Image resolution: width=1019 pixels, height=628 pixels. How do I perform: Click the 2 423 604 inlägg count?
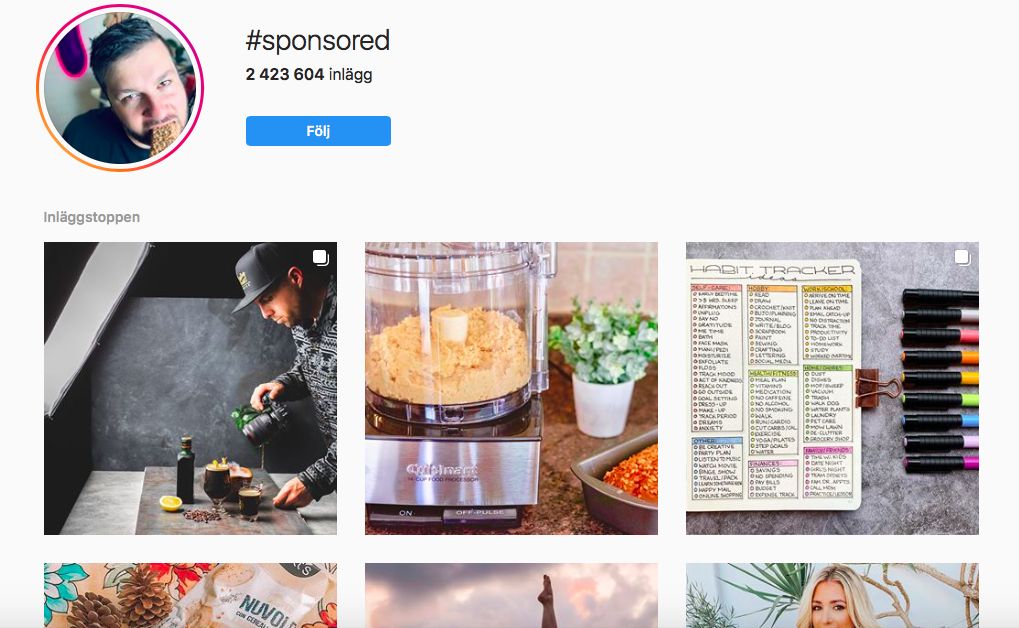(309, 75)
